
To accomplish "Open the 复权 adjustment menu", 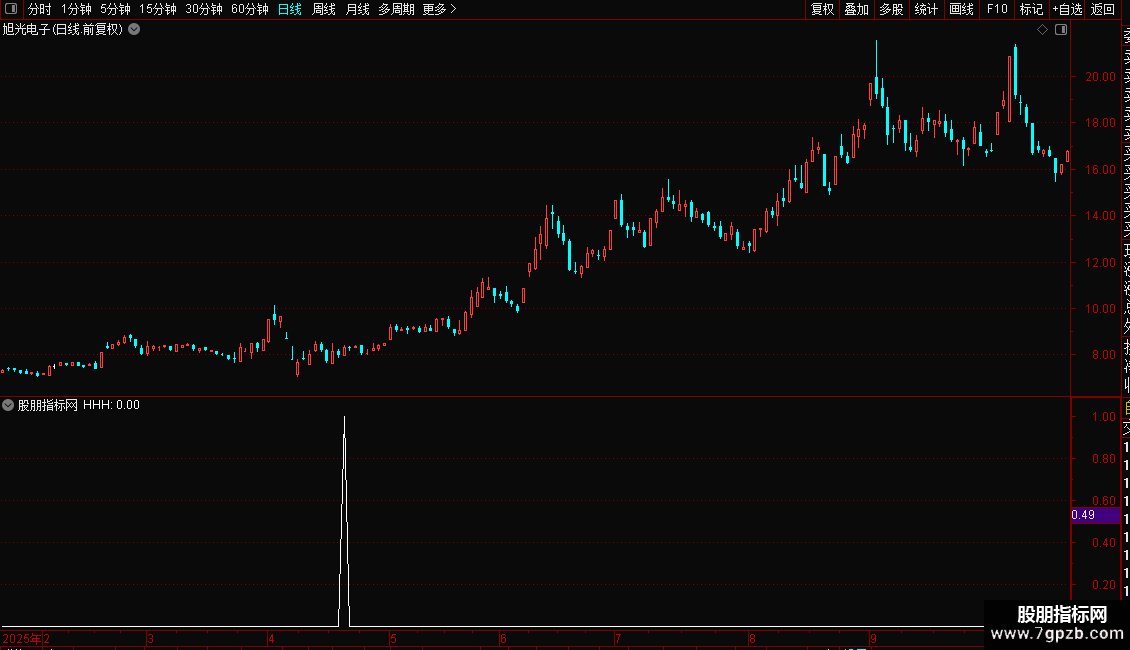I will click(x=822, y=9).
